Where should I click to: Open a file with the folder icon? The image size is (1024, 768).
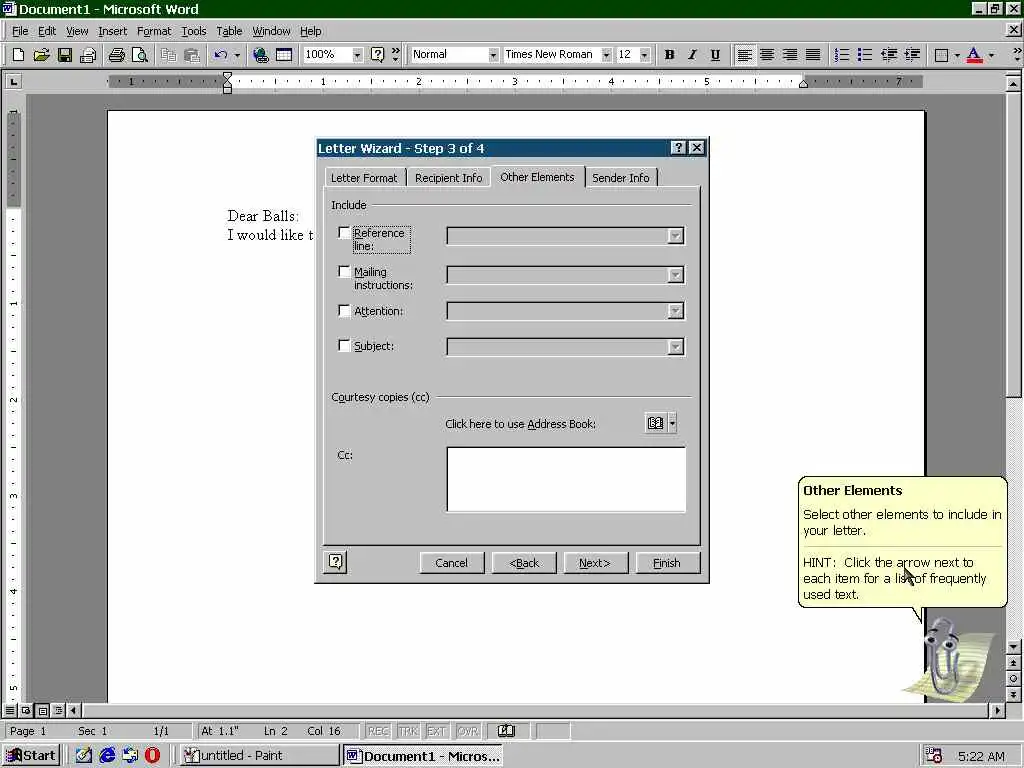41,55
